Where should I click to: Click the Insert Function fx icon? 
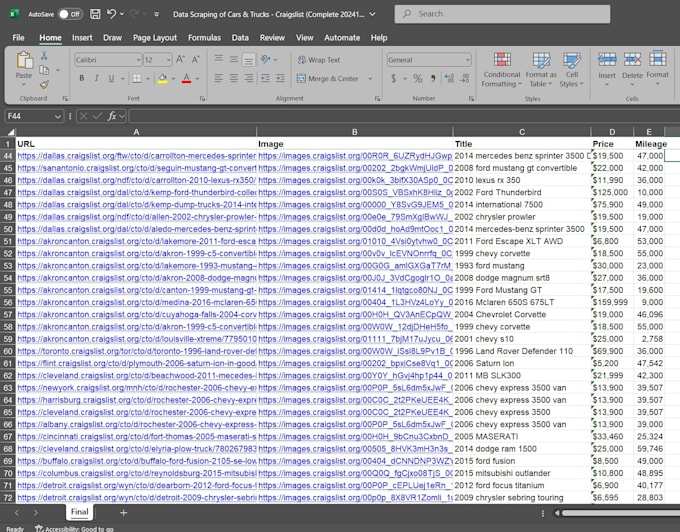[111, 116]
